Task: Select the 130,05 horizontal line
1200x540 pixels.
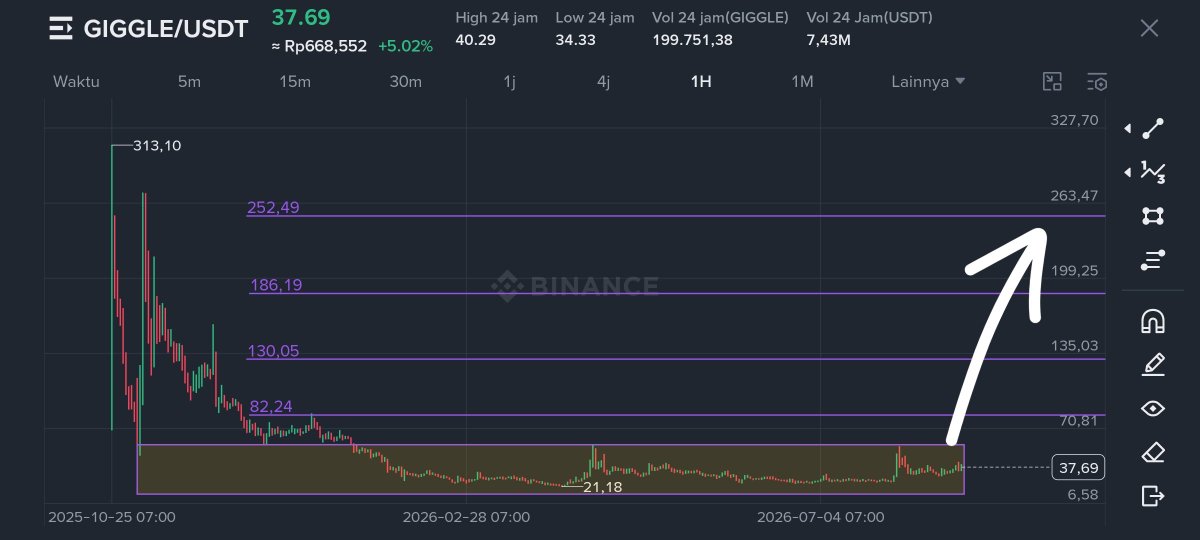Action: click(x=676, y=358)
